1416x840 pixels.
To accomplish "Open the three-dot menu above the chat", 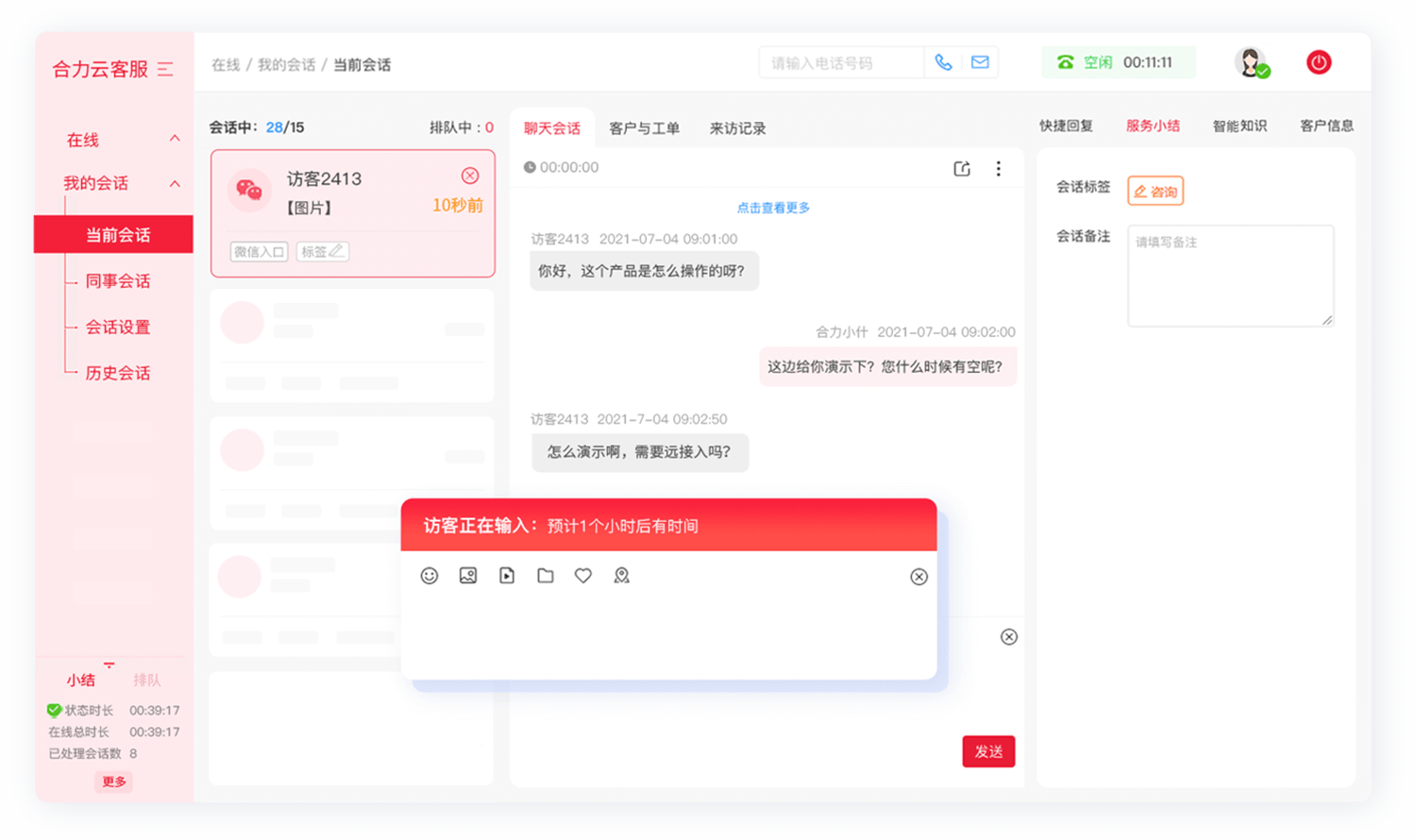I will (x=999, y=168).
